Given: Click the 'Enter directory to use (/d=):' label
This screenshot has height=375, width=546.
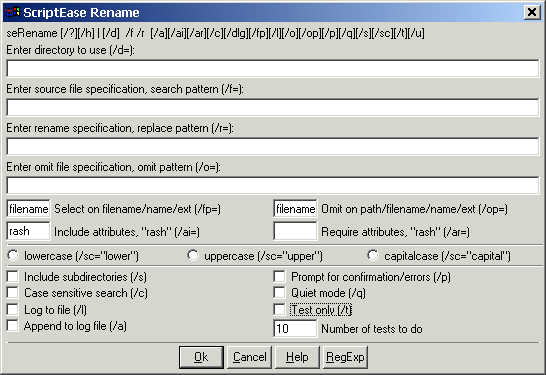Looking at the screenshot, I should point(70,50).
